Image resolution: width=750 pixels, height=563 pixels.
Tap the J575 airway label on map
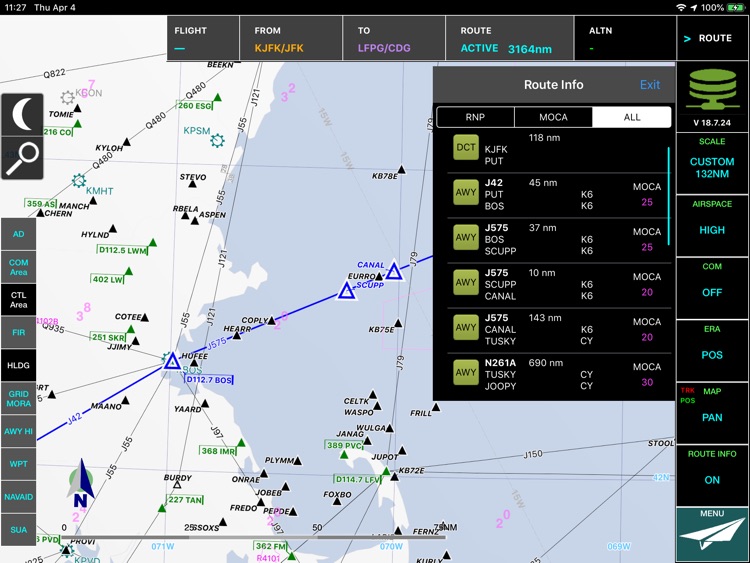point(217,343)
